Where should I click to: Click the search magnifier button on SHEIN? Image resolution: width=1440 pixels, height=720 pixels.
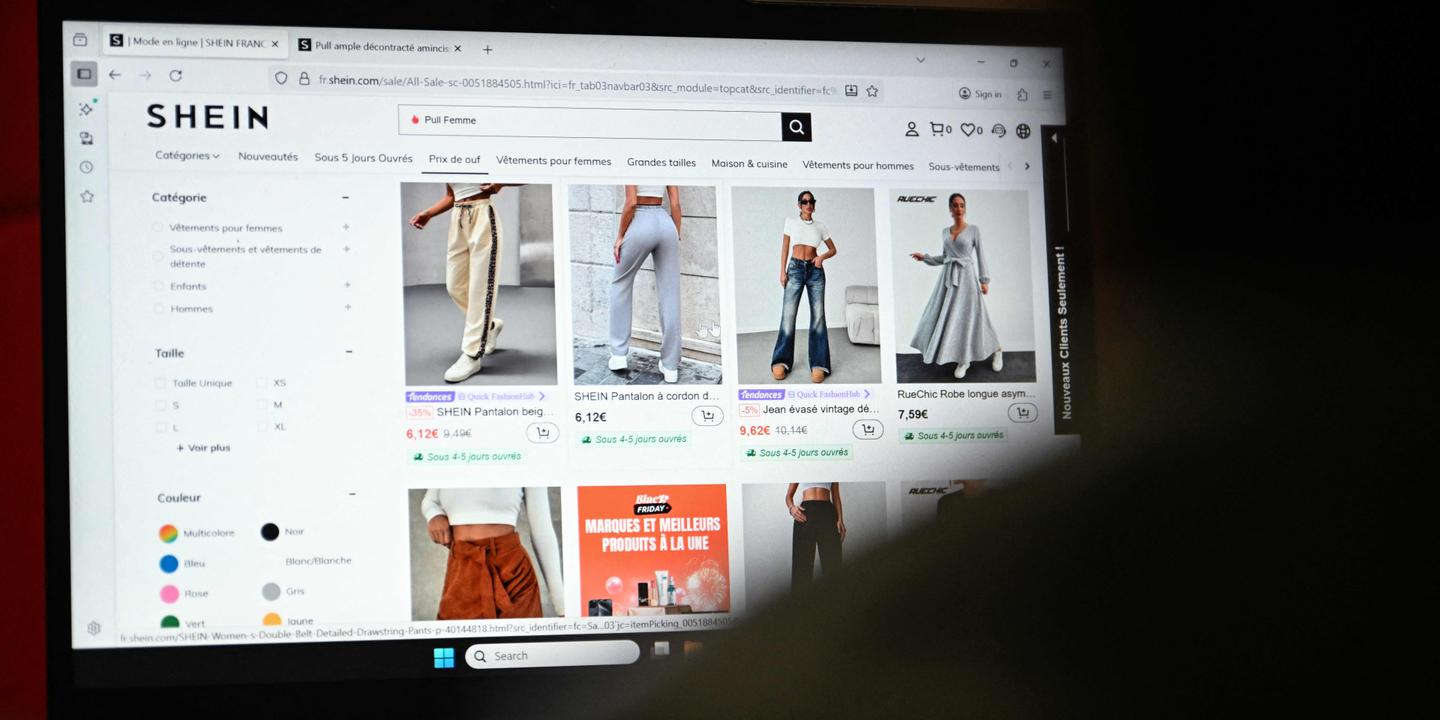[x=796, y=127]
